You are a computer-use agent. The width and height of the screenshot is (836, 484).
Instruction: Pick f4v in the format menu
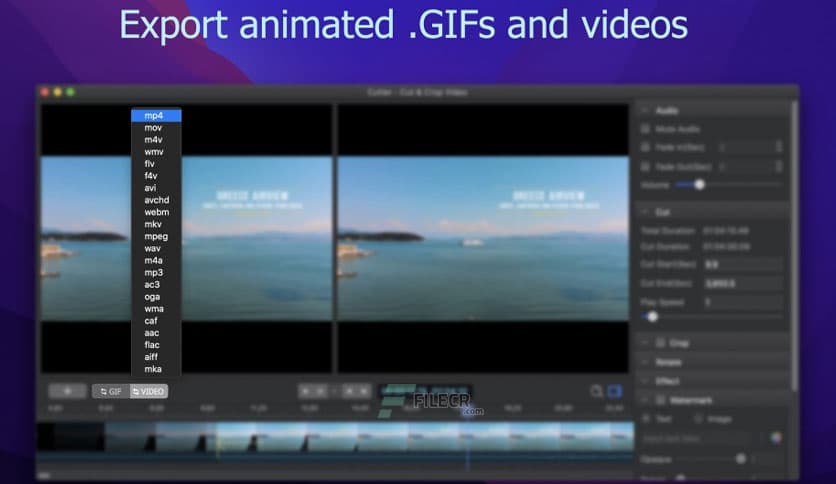coord(156,176)
